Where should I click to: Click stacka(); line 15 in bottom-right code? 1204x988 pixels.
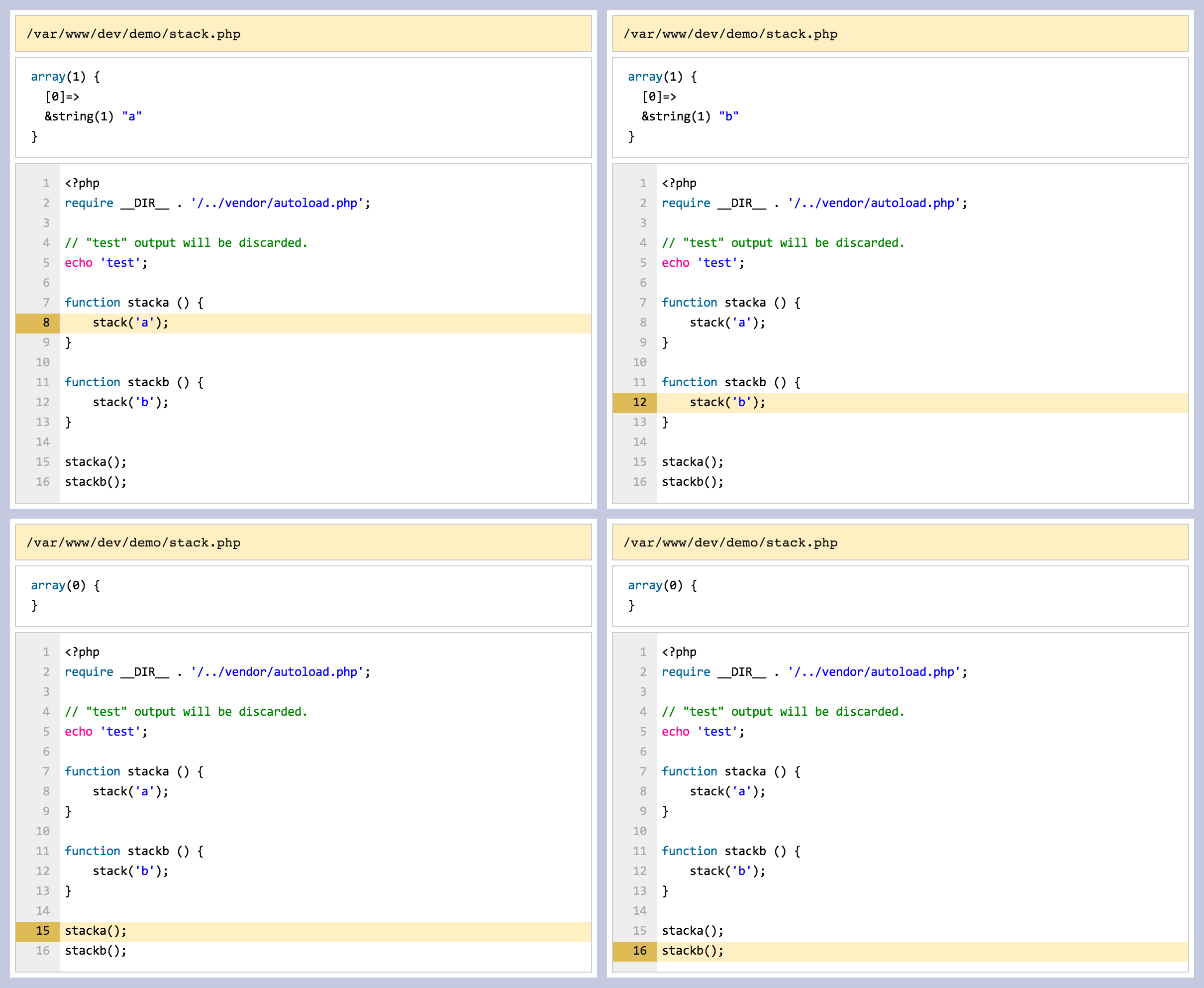(x=692, y=931)
